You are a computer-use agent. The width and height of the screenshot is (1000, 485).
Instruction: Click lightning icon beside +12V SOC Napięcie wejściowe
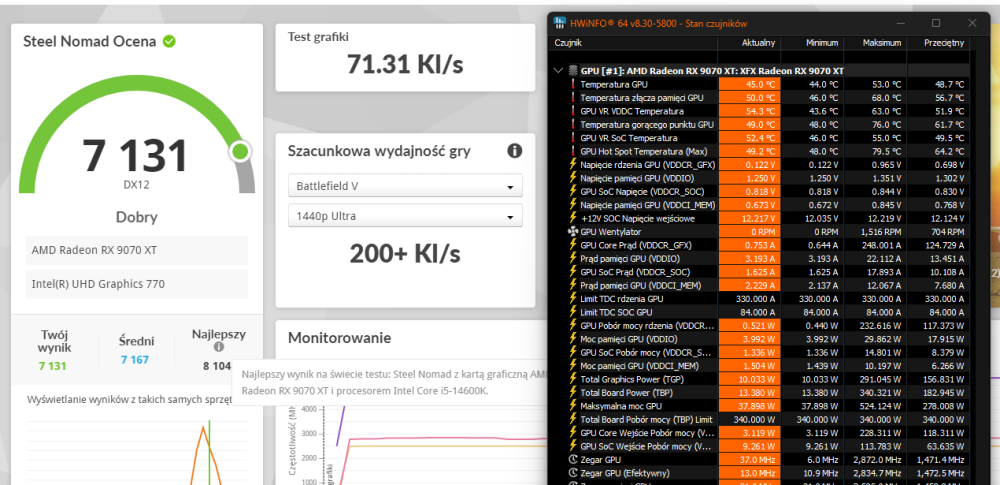[x=573, y=218]
